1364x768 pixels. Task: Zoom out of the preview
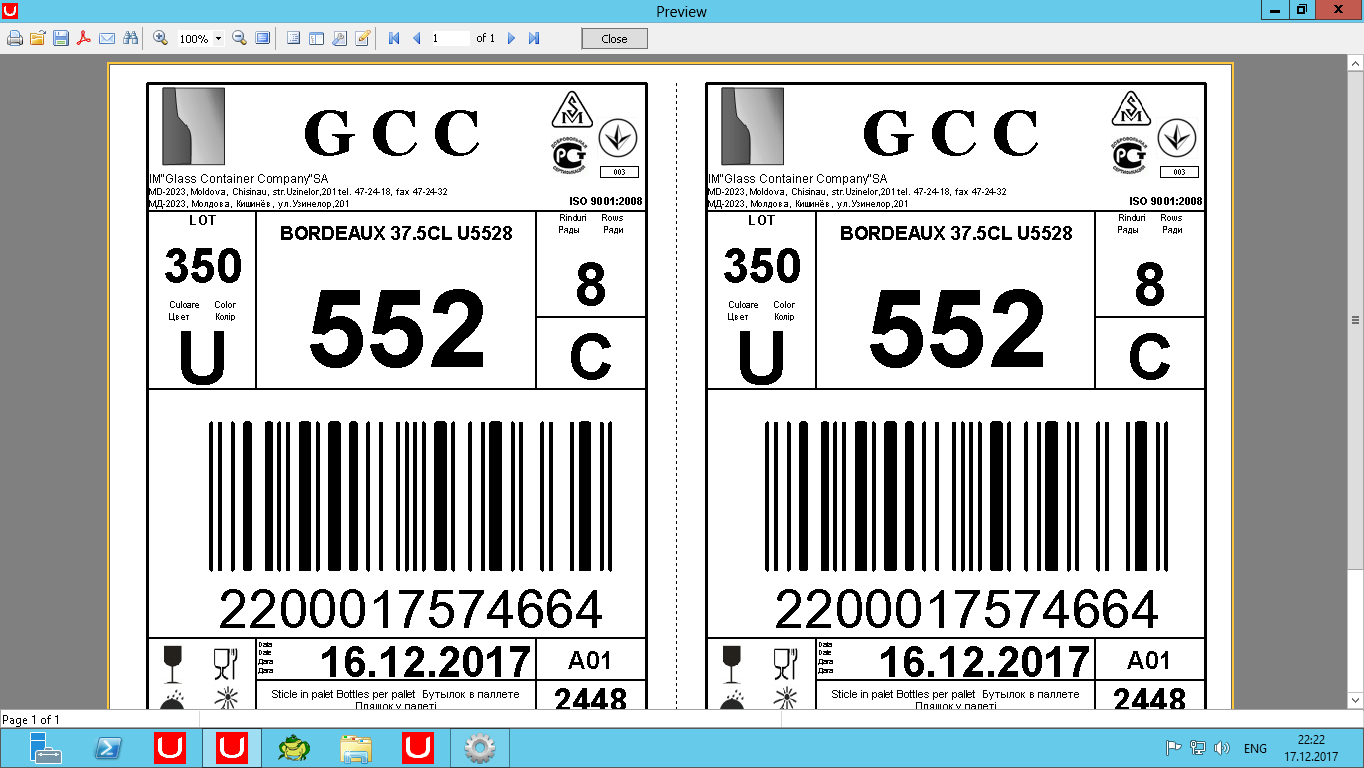click(x=240, y=38)
